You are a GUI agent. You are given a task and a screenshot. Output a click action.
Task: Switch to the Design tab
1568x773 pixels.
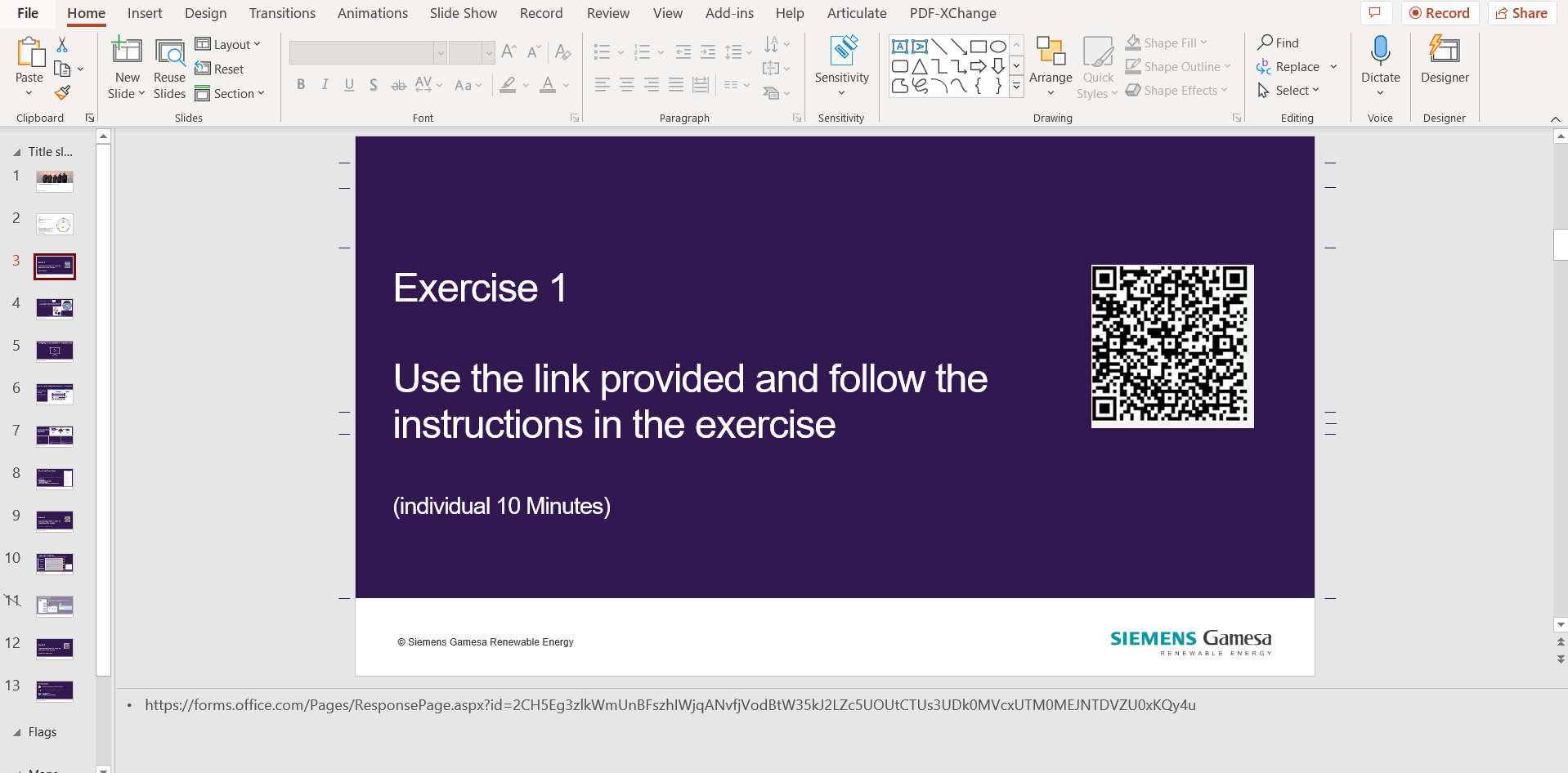(206, 13)
